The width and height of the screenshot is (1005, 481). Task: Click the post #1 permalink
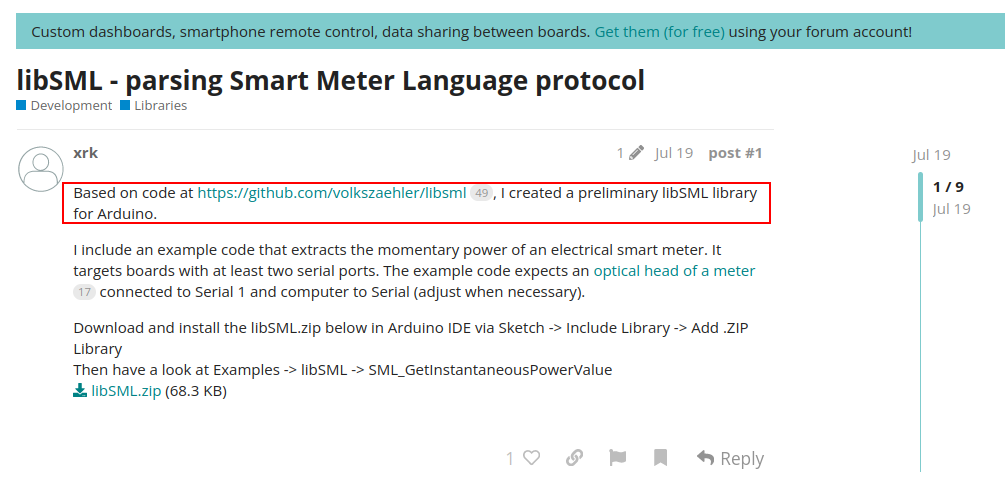click(x=735, y=153)
